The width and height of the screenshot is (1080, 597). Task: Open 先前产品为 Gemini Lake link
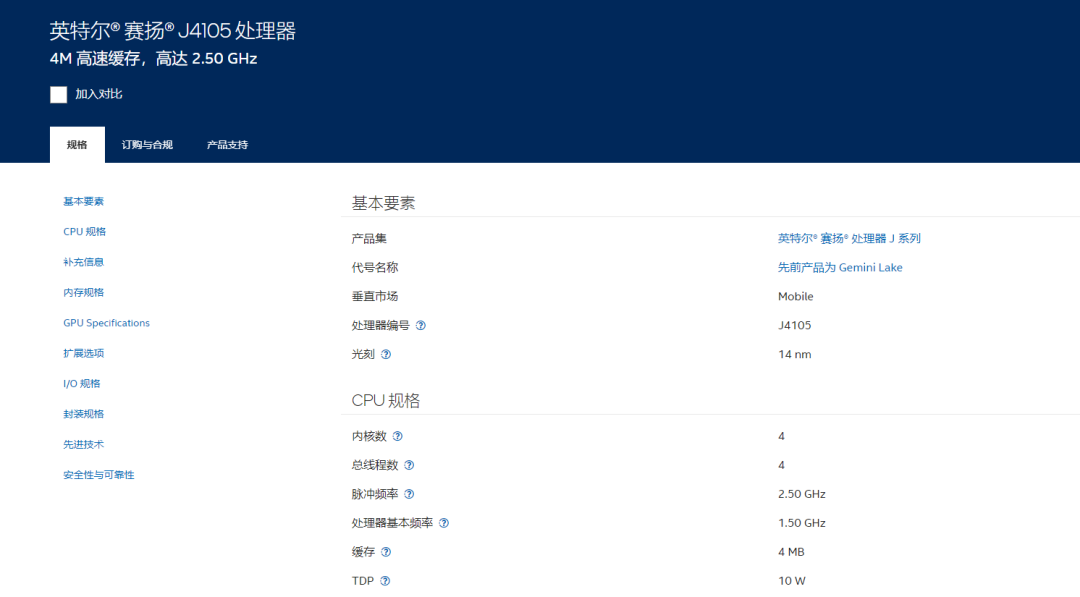tap(840, 267)
